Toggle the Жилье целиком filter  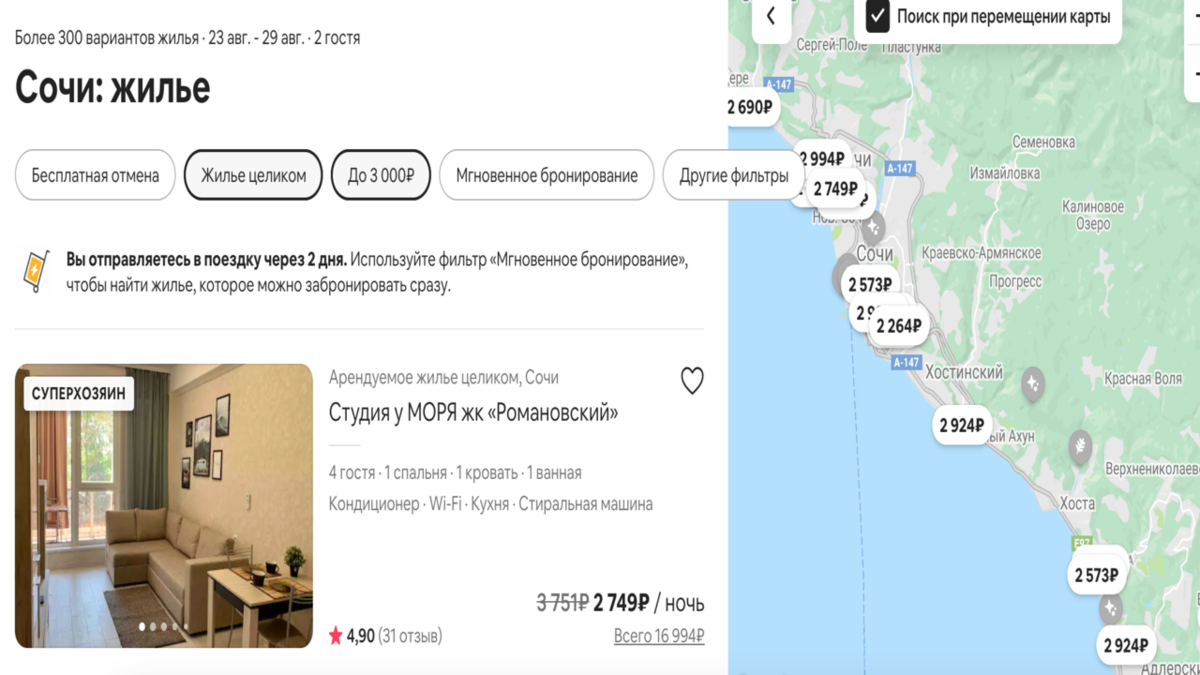(253, 175)
